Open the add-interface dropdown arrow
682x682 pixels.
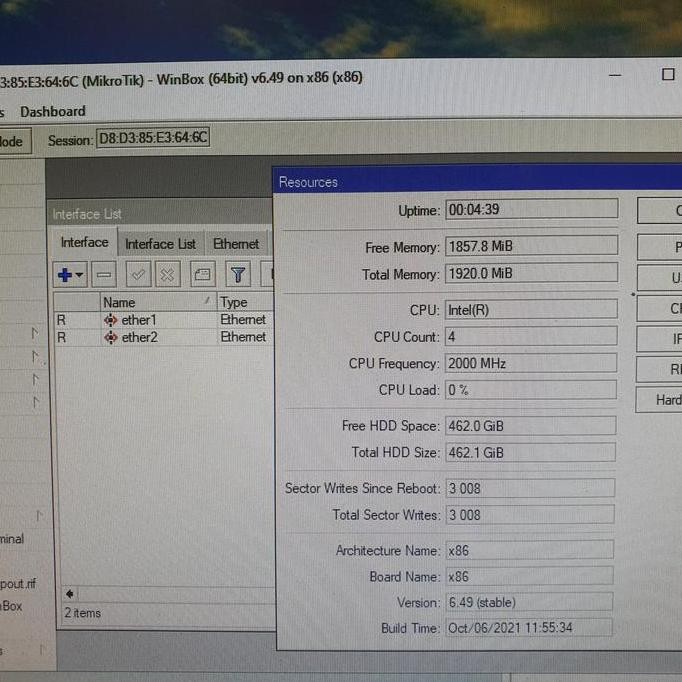pos(80,275)
